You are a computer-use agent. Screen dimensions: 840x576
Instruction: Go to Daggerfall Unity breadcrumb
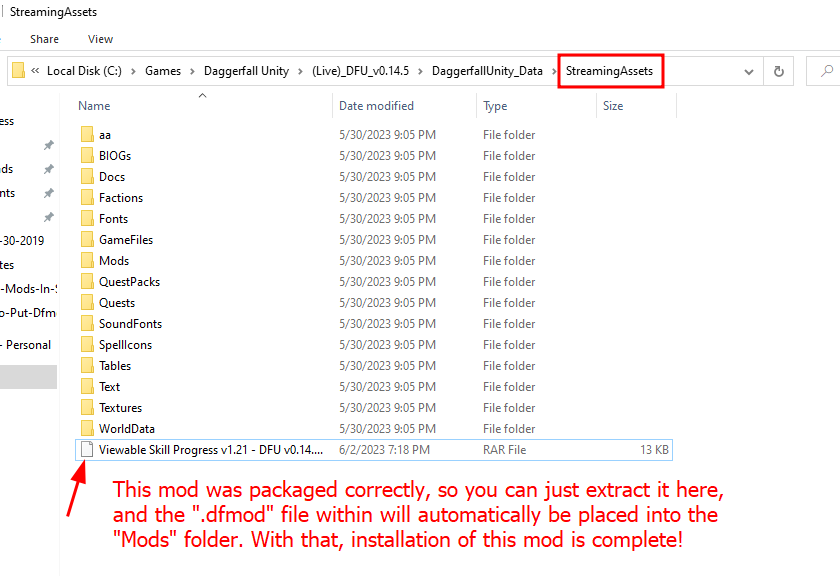(x=246, y=71)
